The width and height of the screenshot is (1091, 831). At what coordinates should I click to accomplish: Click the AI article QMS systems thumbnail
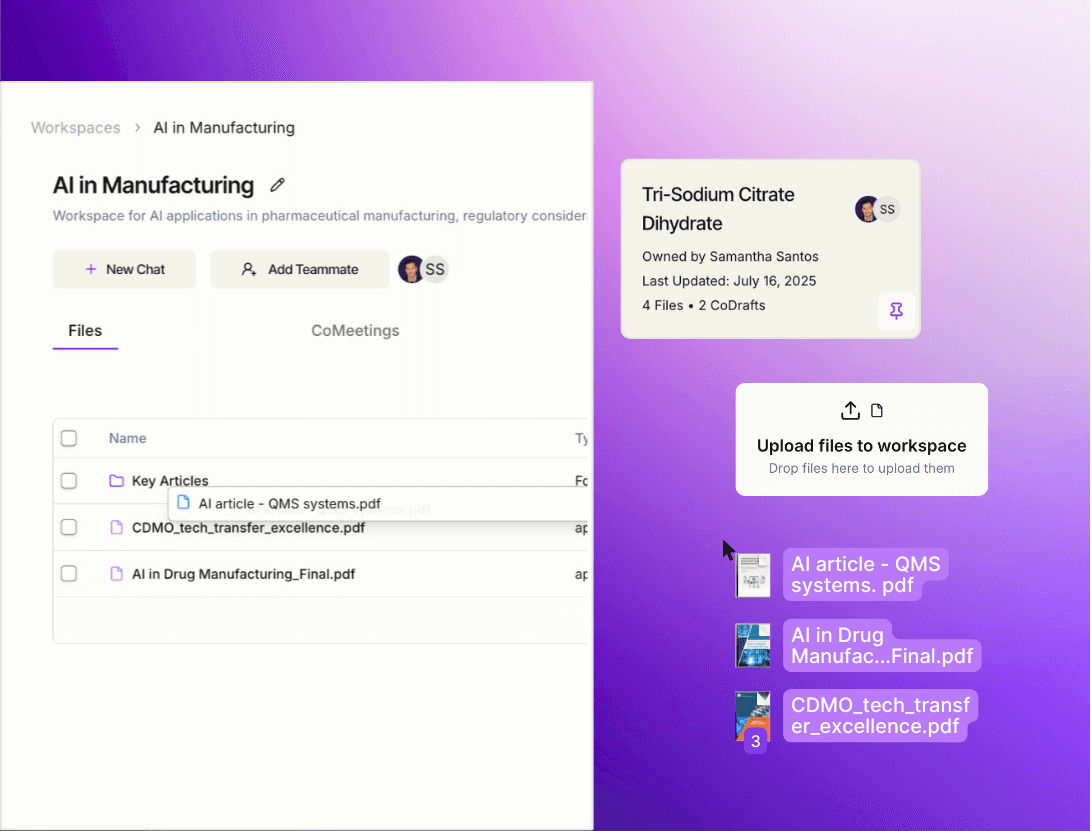pyautogui.click(x=753, y=576)
